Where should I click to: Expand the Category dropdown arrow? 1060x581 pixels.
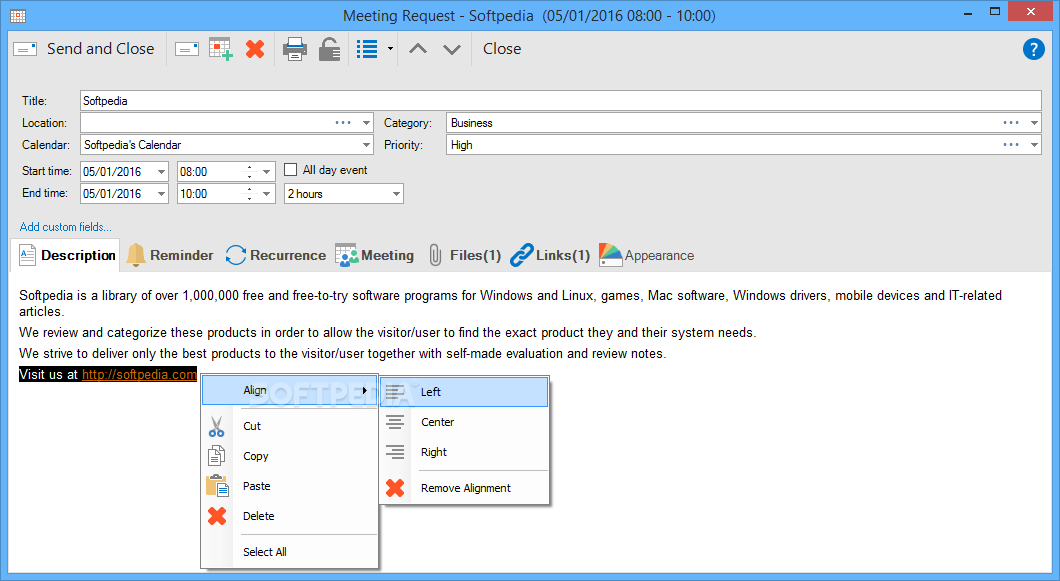1034,123
